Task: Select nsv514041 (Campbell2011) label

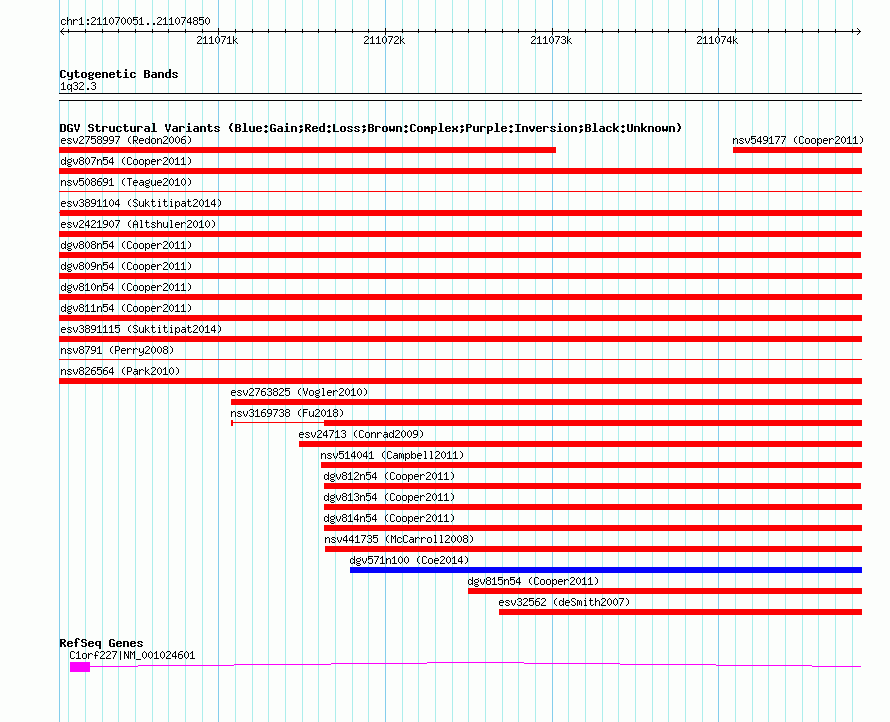Action: [392, 455]
